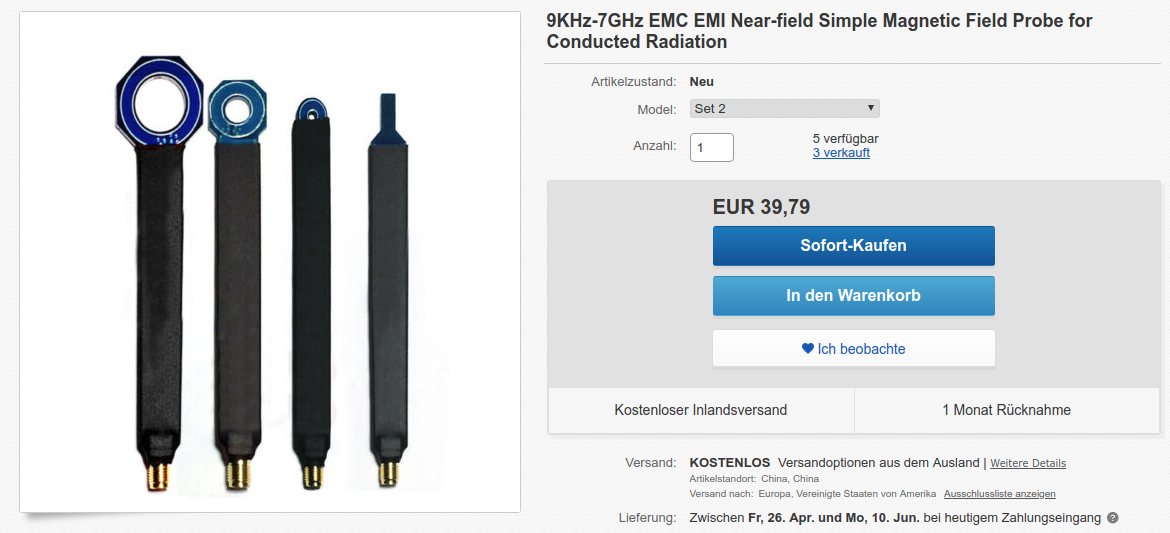
Task: Click the Artikelzustand value "Neu"
Action: tap(702, 82)
